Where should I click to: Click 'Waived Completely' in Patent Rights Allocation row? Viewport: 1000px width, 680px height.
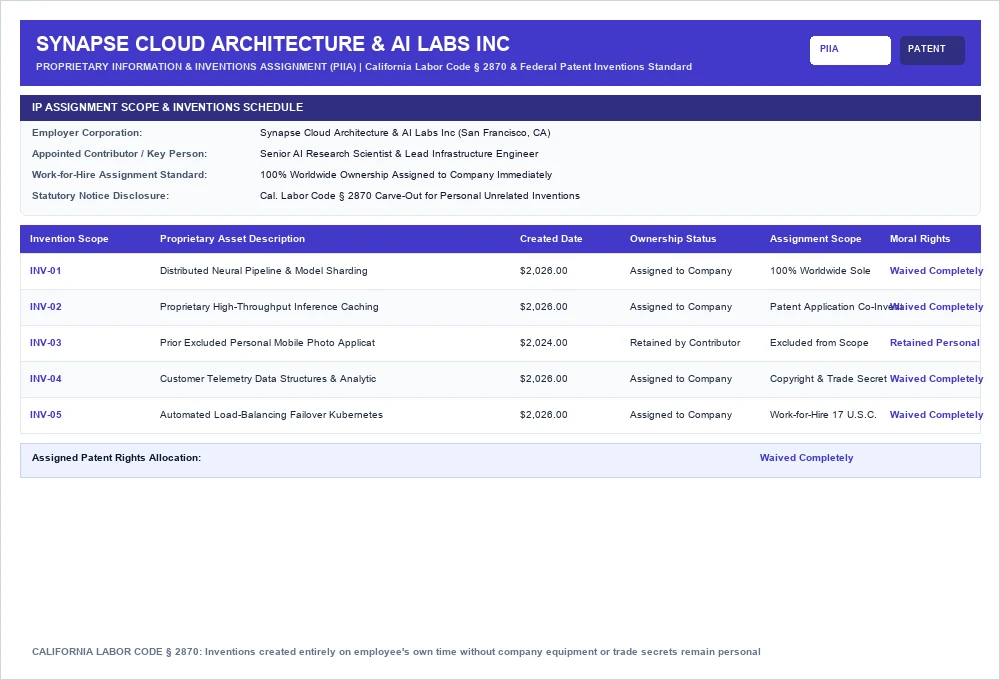tap(806, 458)
